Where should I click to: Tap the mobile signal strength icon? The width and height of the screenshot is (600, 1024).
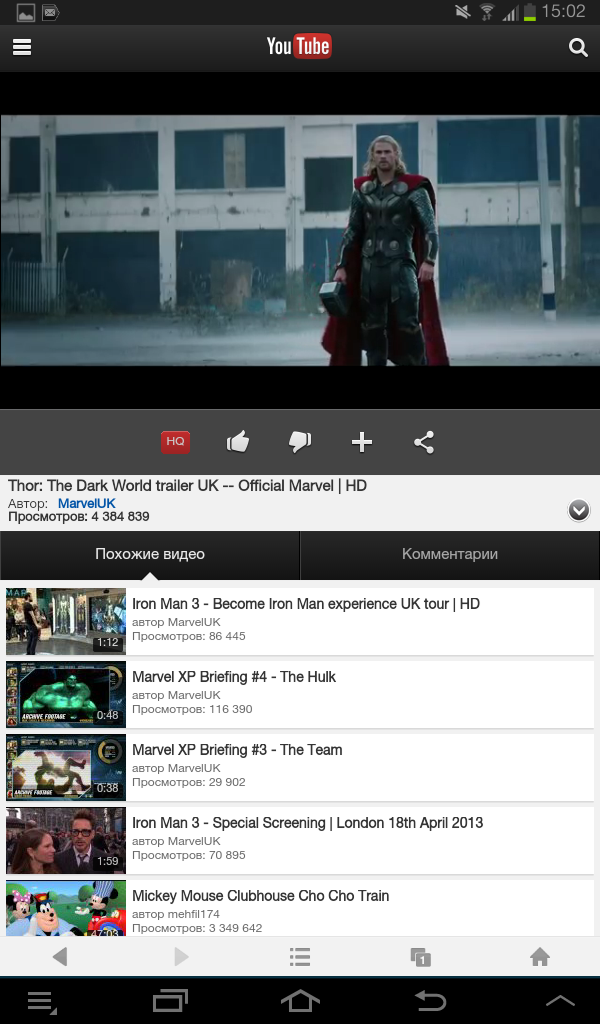pyautogui.click(x=510, y=12)
